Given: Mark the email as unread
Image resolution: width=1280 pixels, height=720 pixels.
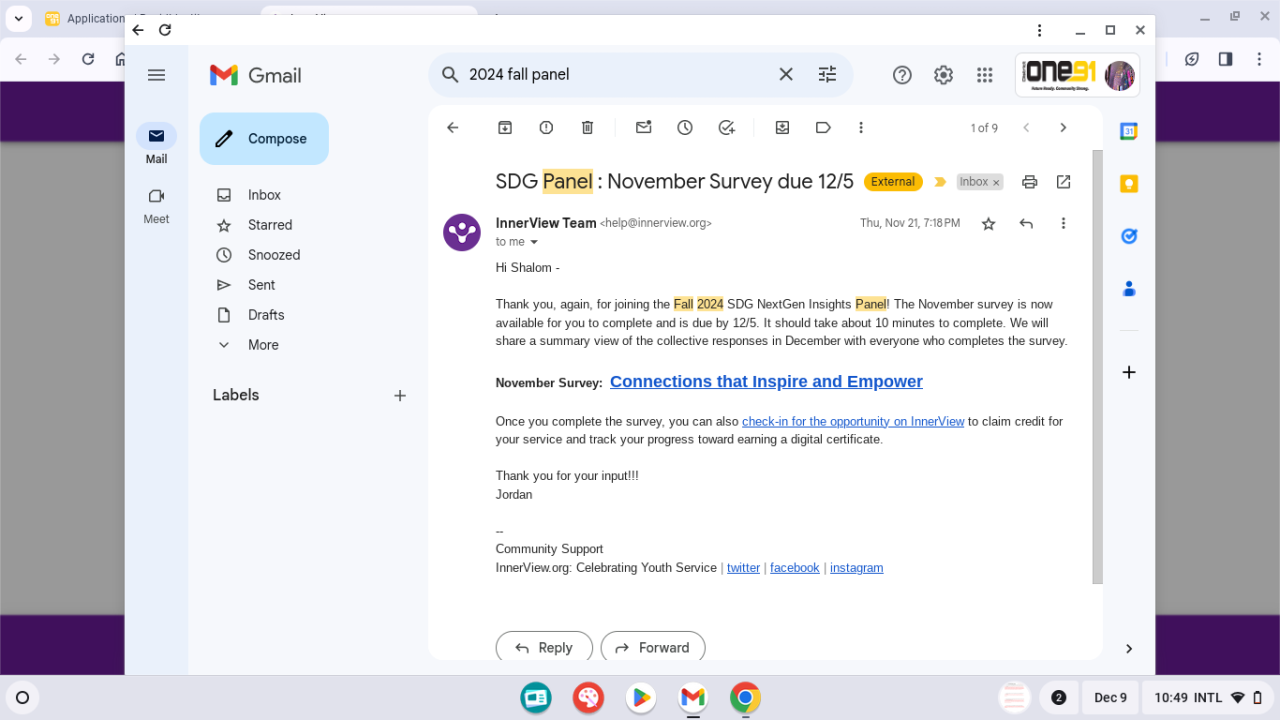Looking at the screenshot, I should pyautogui.click(x=643, y=128).
